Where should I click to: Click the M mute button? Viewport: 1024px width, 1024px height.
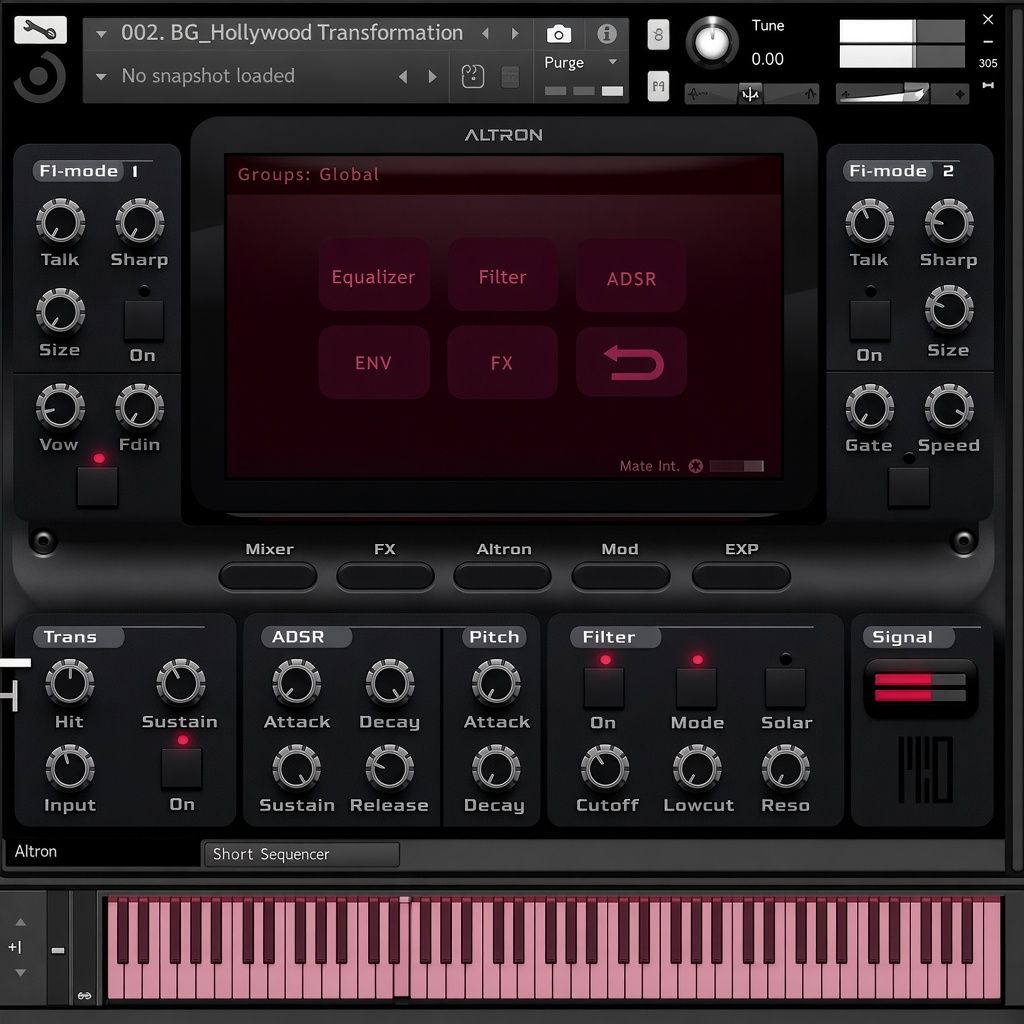pyautogui.click(x=658, y=86)
